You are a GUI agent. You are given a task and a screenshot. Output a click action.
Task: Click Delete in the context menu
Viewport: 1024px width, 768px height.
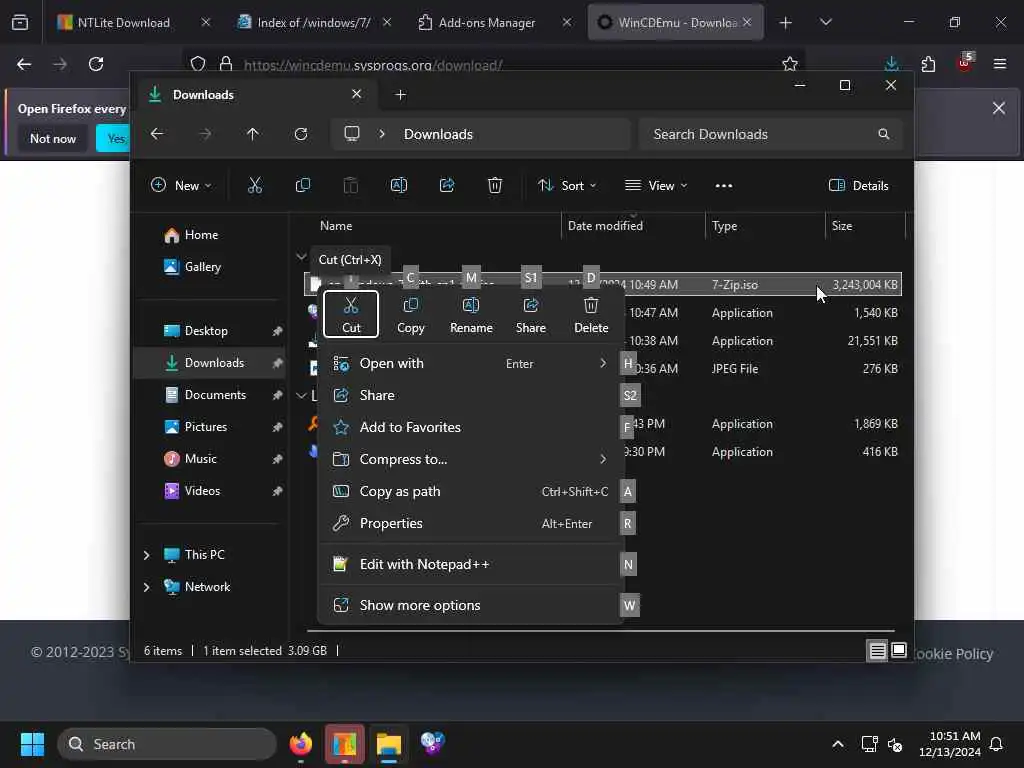(x=591, y=315)
